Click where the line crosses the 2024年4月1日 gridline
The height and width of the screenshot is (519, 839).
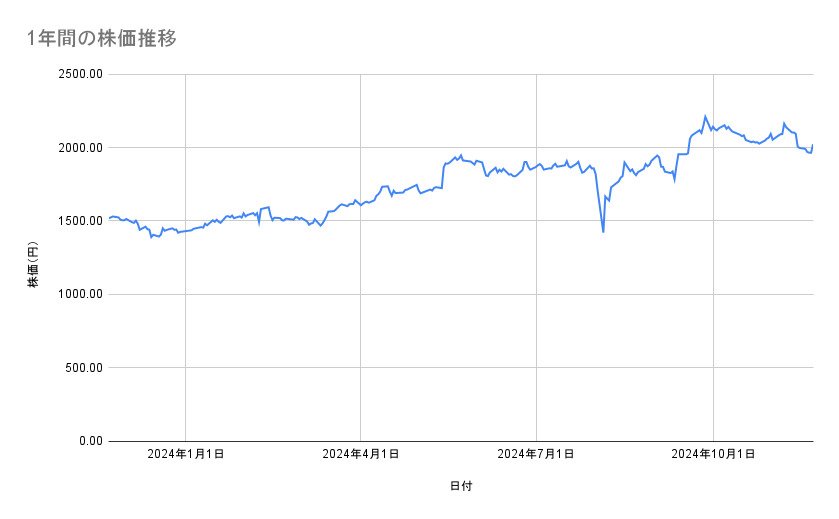click(x=361, y=204)
